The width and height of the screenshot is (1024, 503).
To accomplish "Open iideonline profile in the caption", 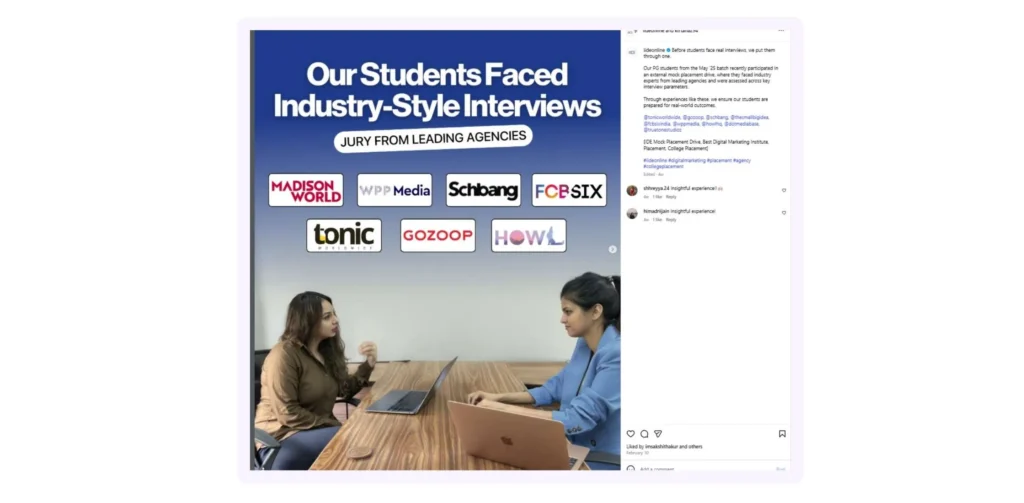I will pyautogui.click(x=654, y=50).
